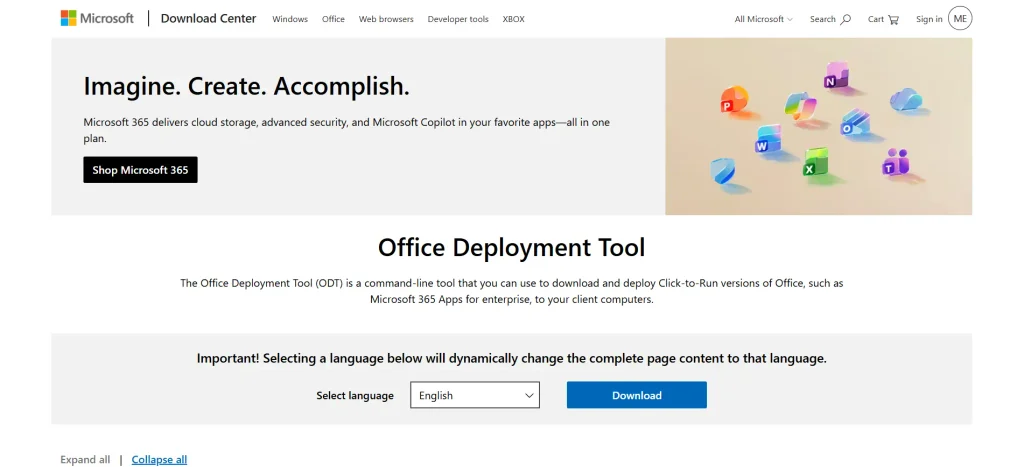
Task: Open the XBOX menu item
Action: tap(513, 20)
